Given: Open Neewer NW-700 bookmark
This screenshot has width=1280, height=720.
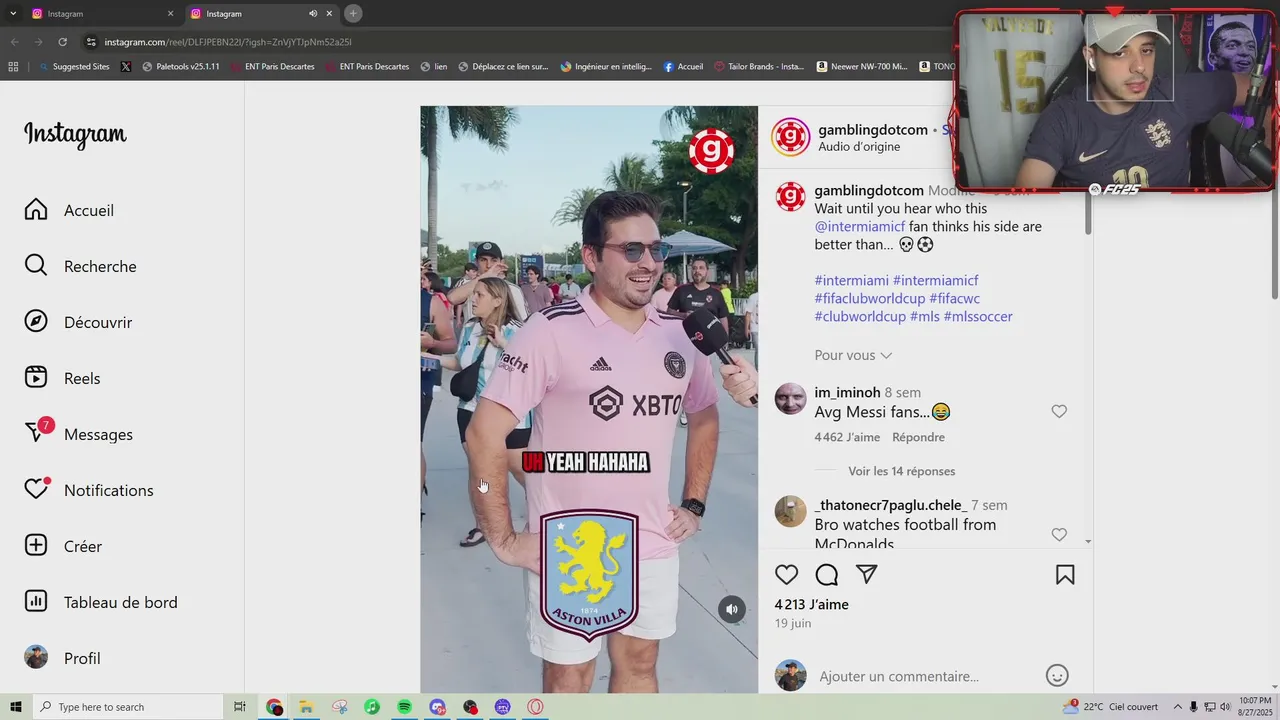Looking at the screenshot, I should click(862, 67).
